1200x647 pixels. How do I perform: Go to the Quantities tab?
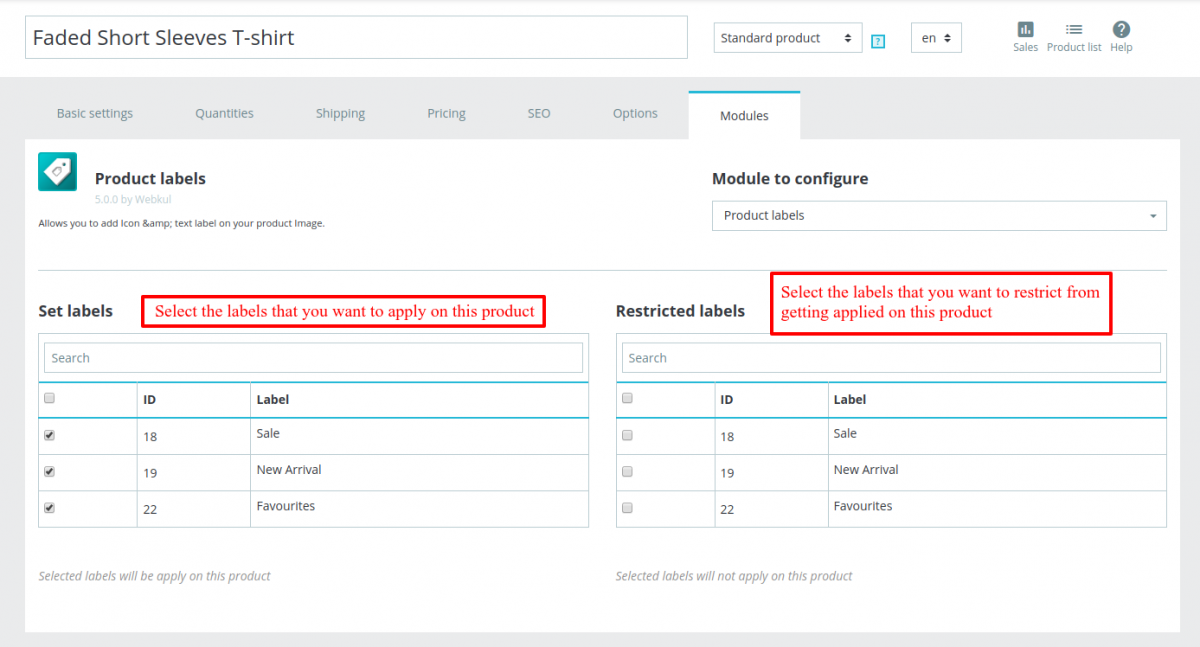pyautogui.click(x=224, y=114)
